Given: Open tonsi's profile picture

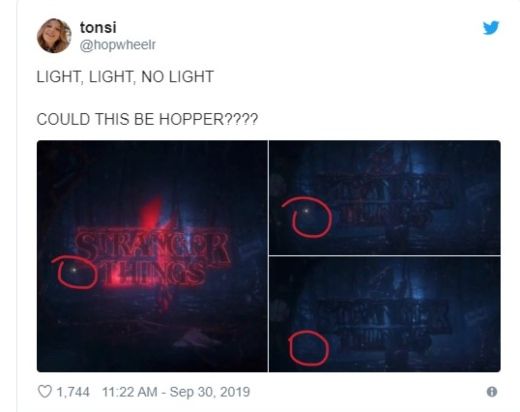Looking at the screenshot, I should [x=54, y=35].
